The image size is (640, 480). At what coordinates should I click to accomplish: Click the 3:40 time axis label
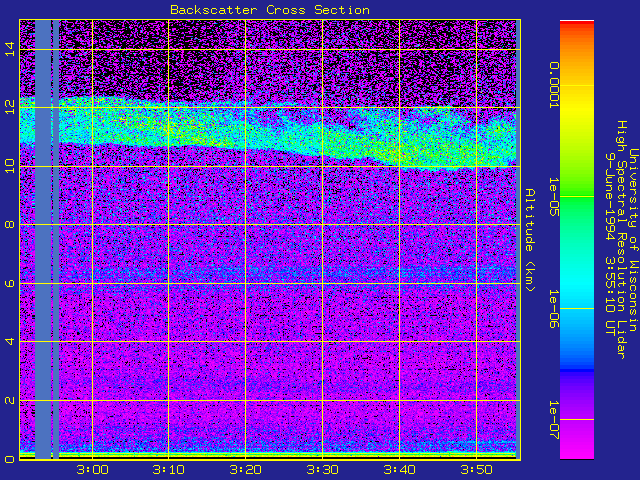click(399, 469)
